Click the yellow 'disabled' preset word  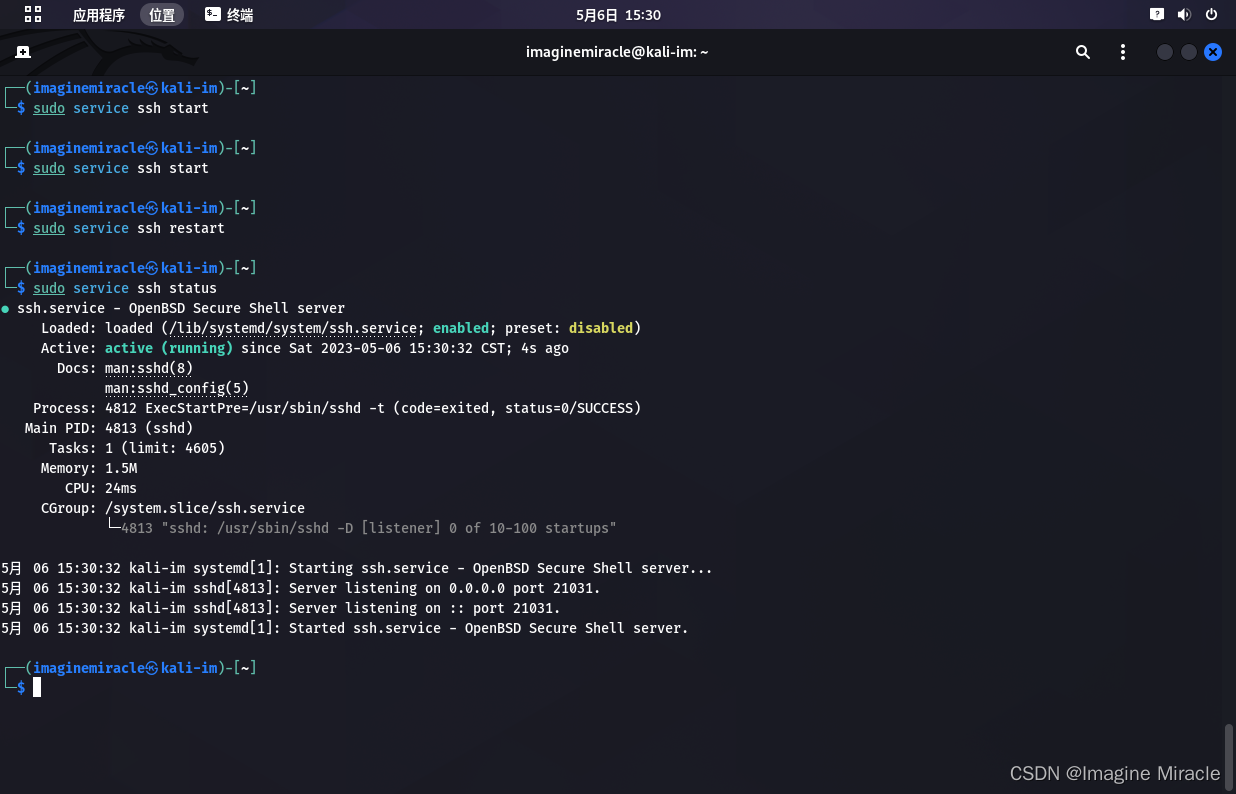(x=601, y=328)
